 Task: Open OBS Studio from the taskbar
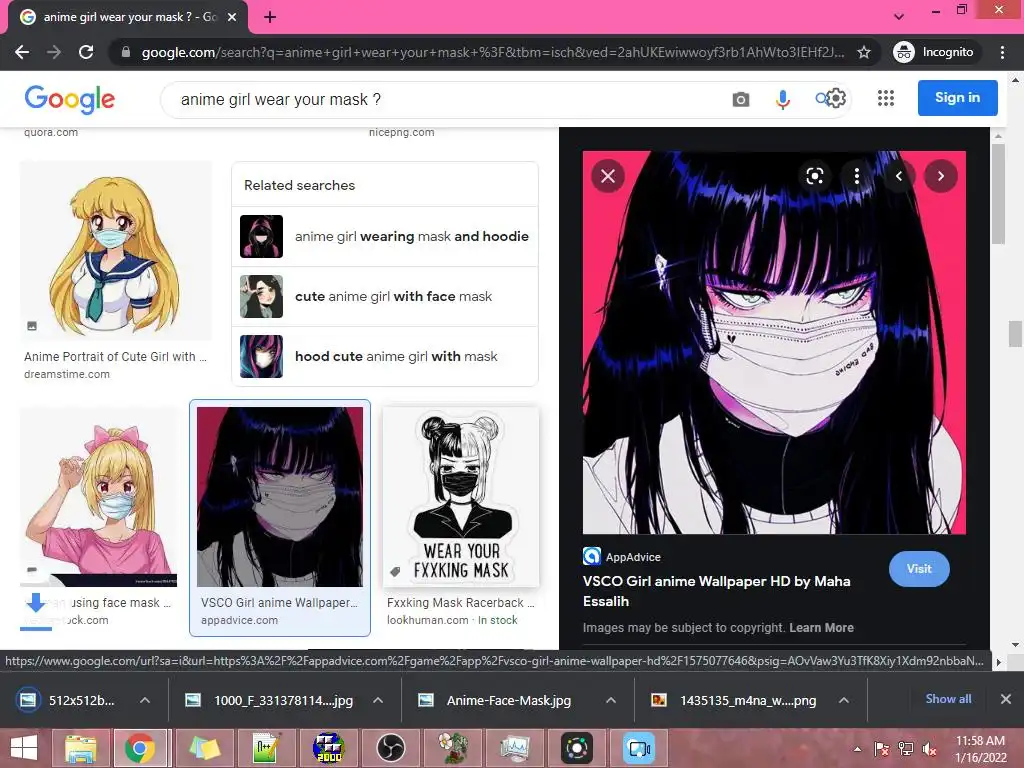click(391, 748)
